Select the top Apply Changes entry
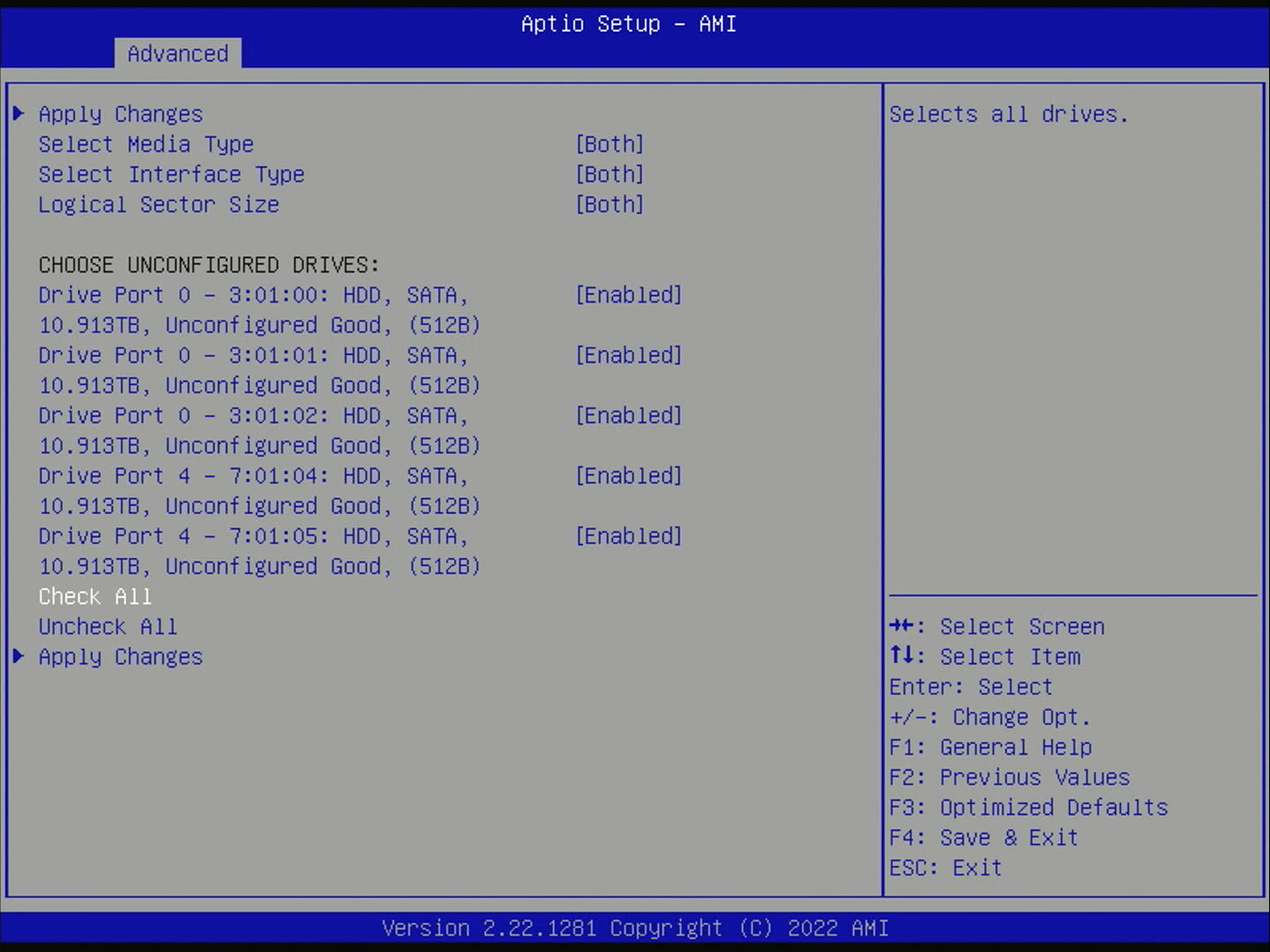This screenshot has width=1270, height=952. [121, 115]
